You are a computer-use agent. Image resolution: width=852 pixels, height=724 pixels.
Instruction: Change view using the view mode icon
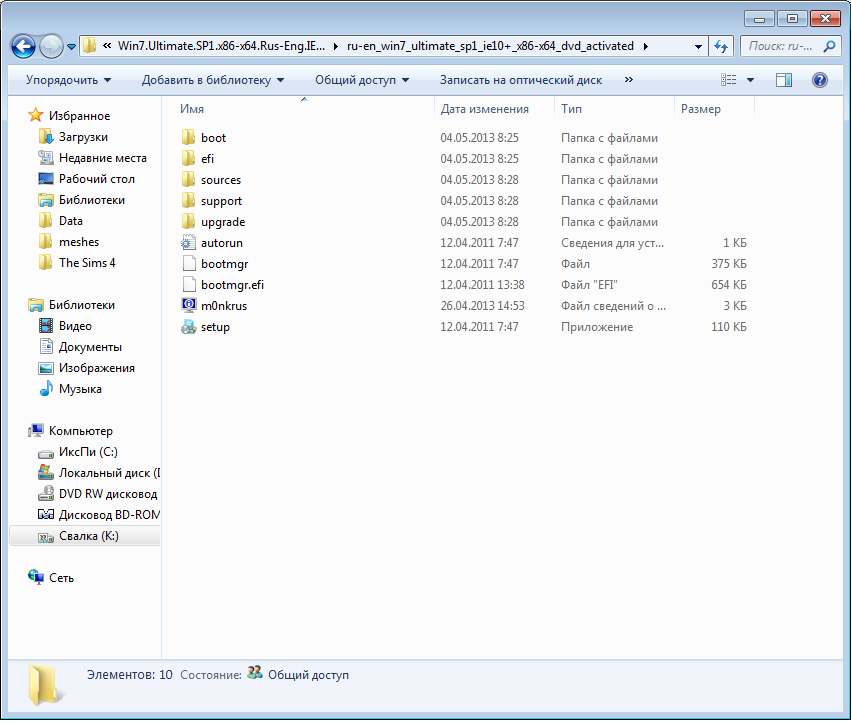[729, 80]
